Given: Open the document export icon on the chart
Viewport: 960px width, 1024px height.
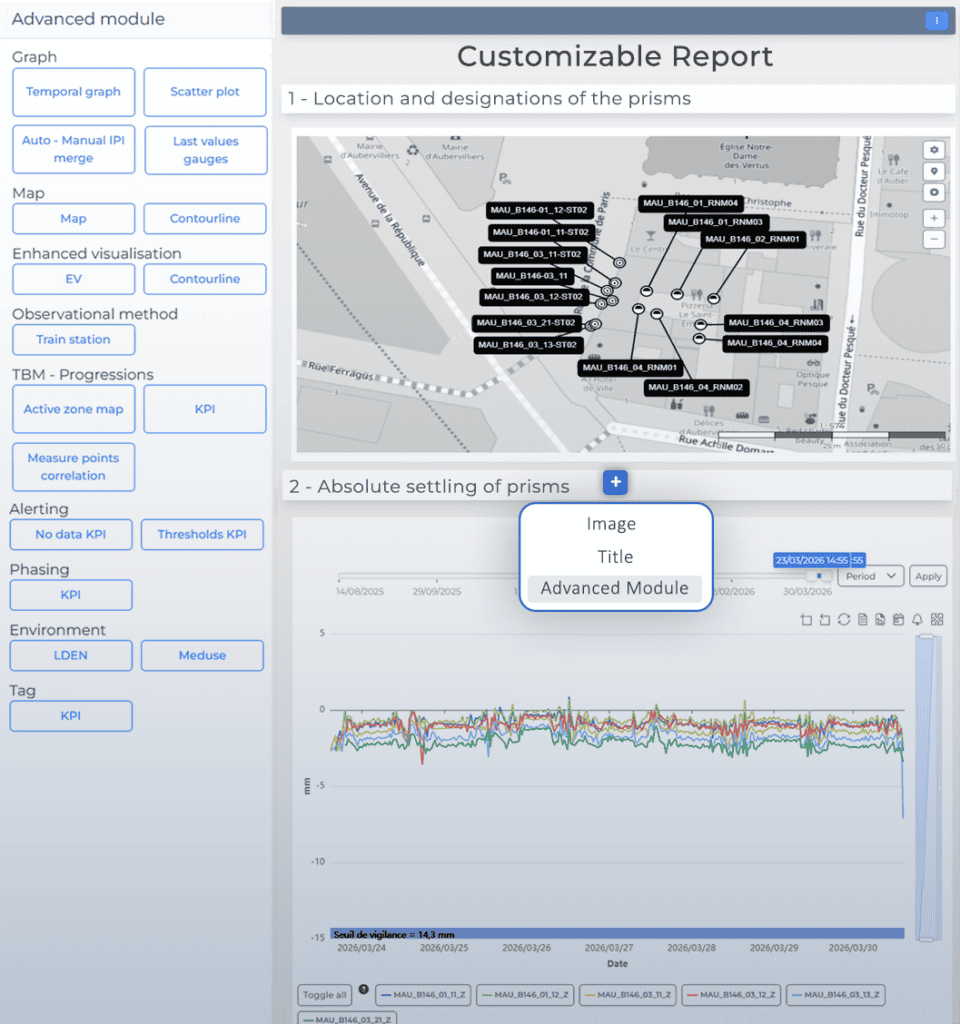Looking at the screenshot, I should click(863, 619).
